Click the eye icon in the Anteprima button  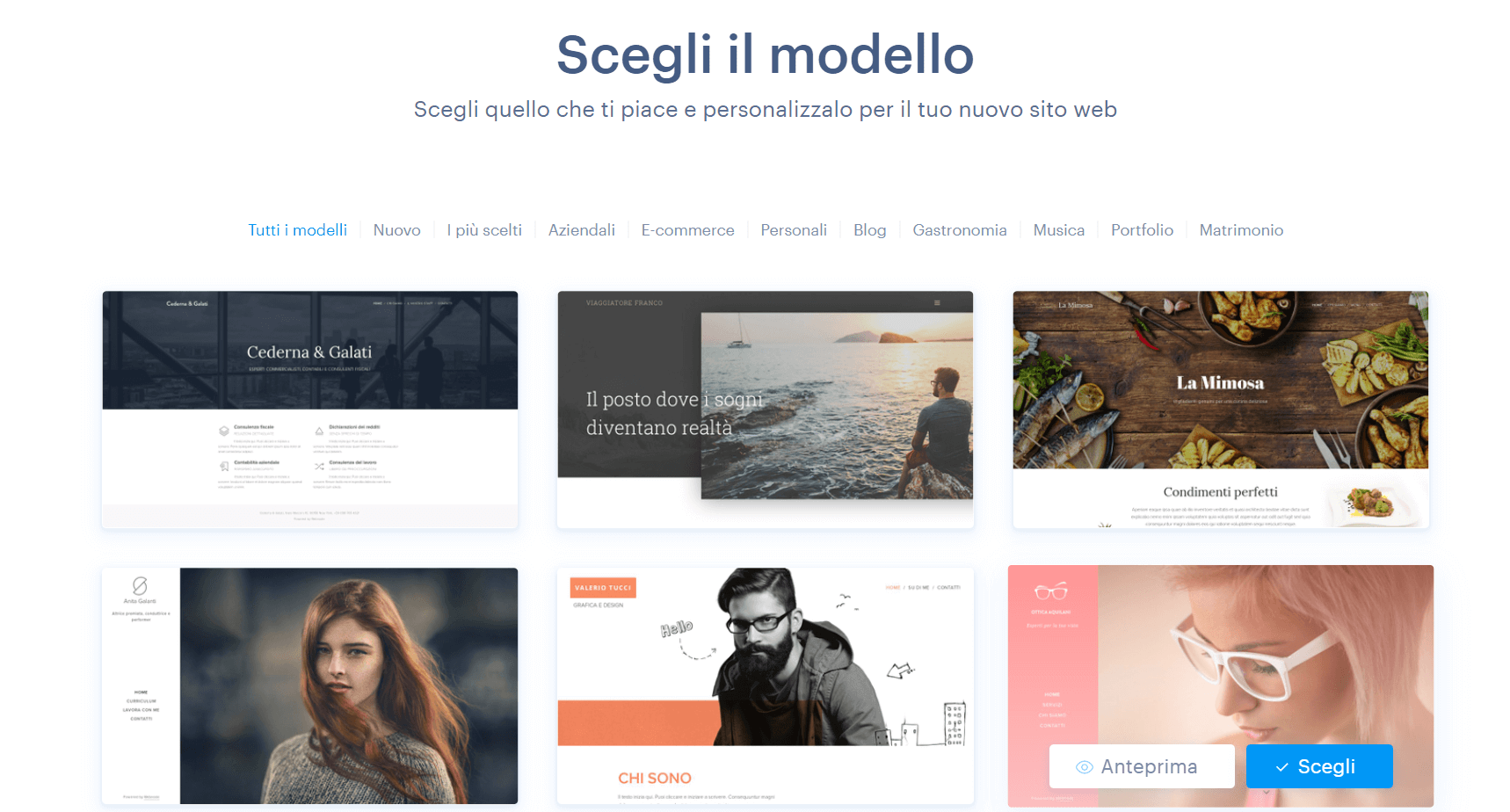coord(1085,767)
